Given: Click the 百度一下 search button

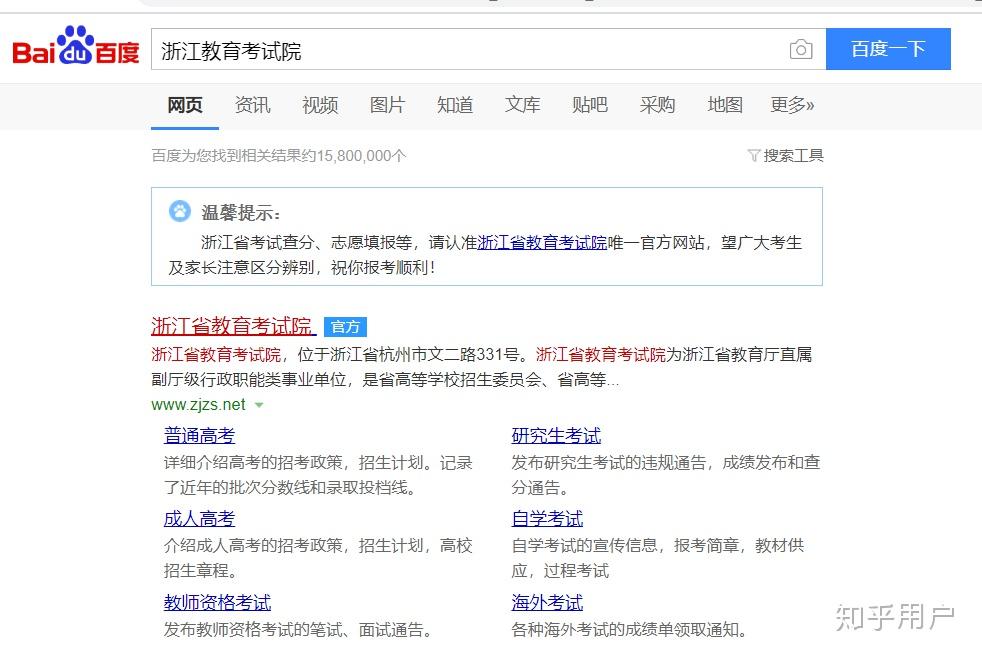Looking at the screenshot, I should pos(888,49).
